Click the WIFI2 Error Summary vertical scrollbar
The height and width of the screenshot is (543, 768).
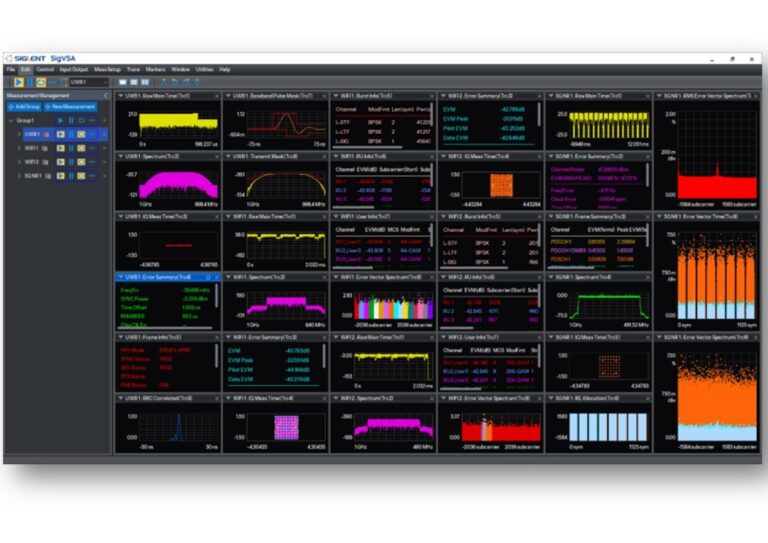coord(539,116)
